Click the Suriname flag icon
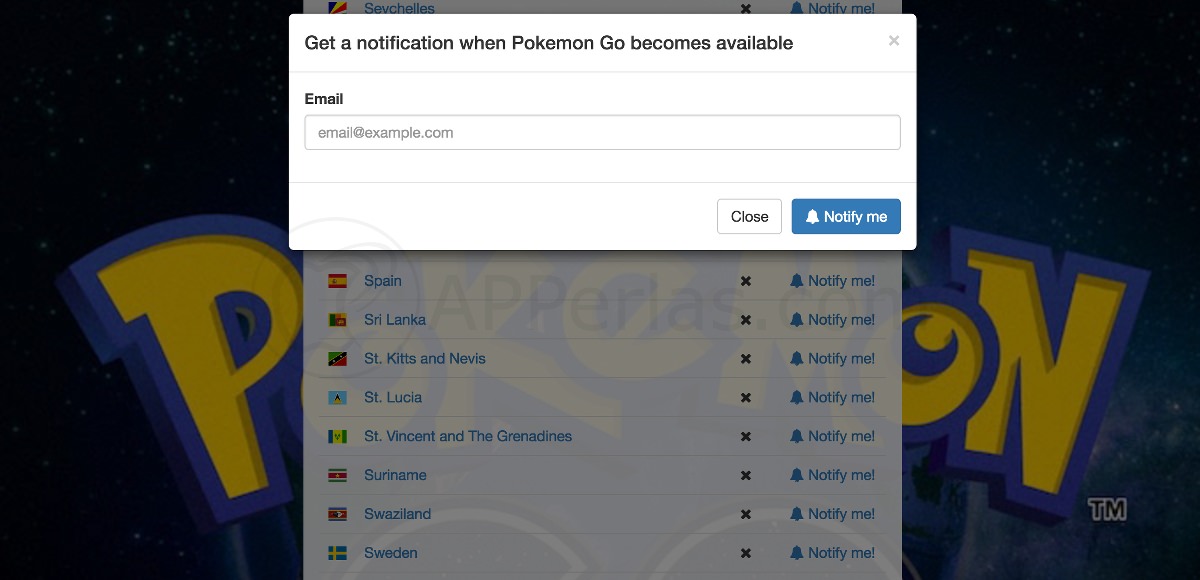The image size is (1200, 580). coord(337,475)
